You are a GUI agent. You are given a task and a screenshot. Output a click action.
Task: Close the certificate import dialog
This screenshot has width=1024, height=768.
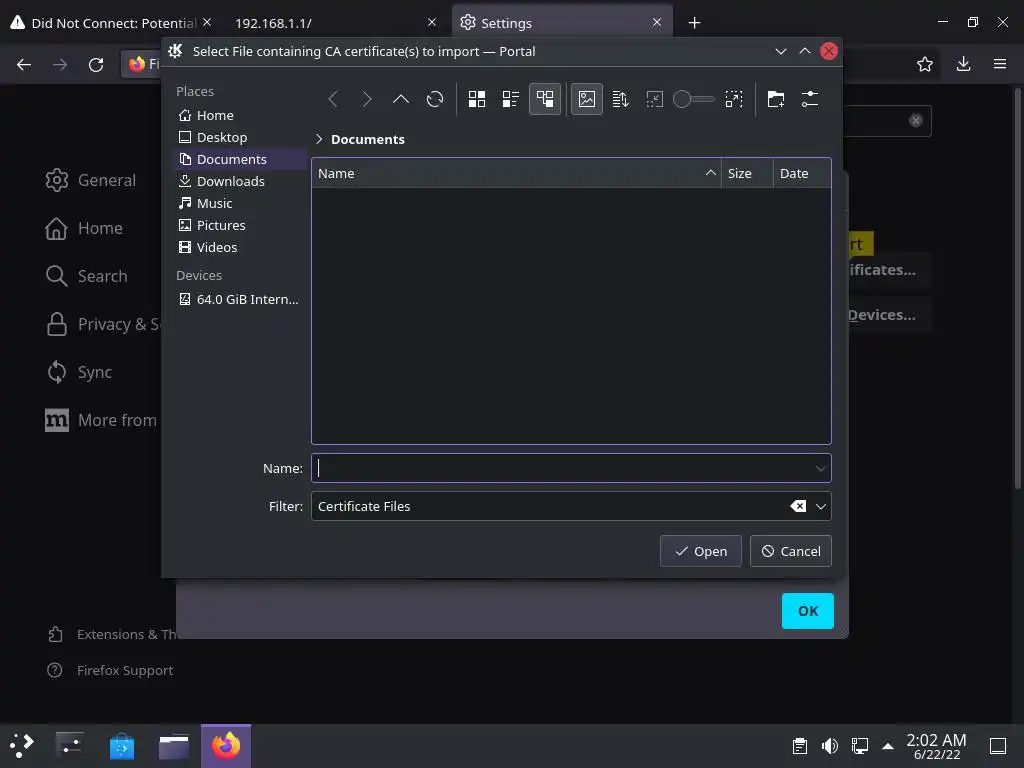[829, 52]
